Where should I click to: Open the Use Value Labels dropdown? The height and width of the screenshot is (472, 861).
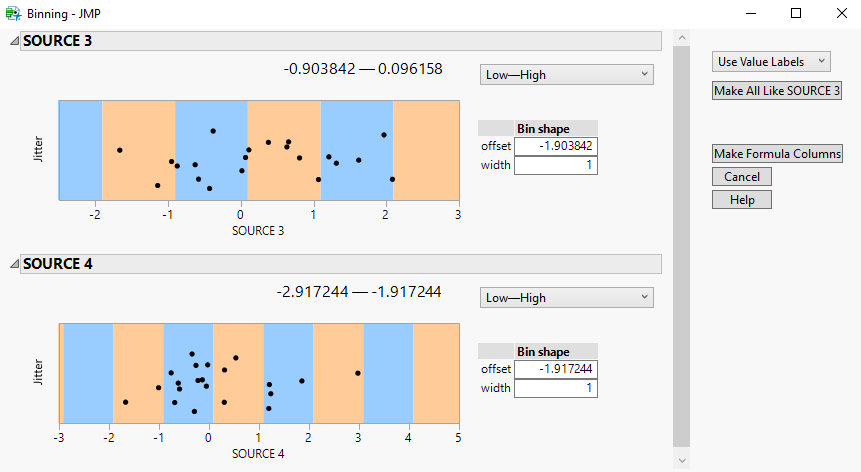(772, 61)
